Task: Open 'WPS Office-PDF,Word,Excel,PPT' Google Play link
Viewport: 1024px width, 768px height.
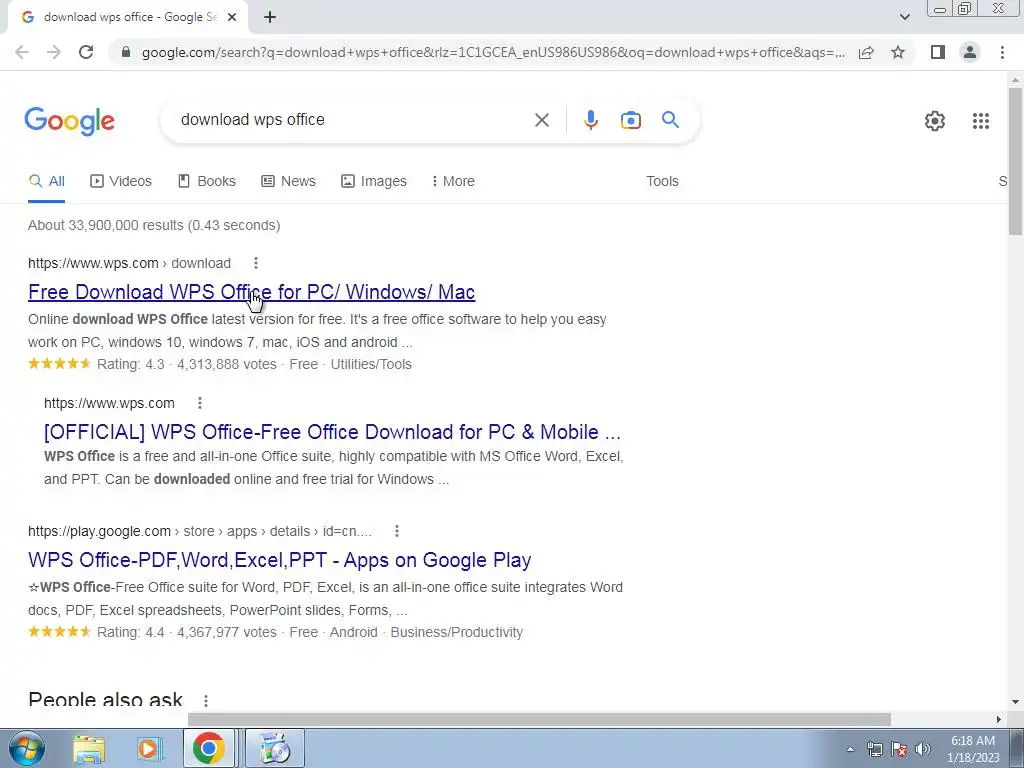Action: [280, 560]
